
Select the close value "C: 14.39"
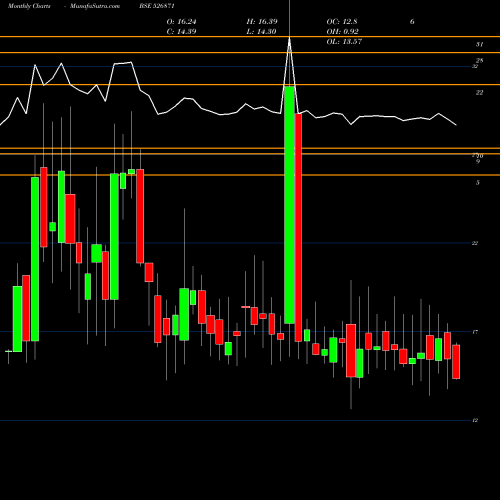[x=181, y=32]
